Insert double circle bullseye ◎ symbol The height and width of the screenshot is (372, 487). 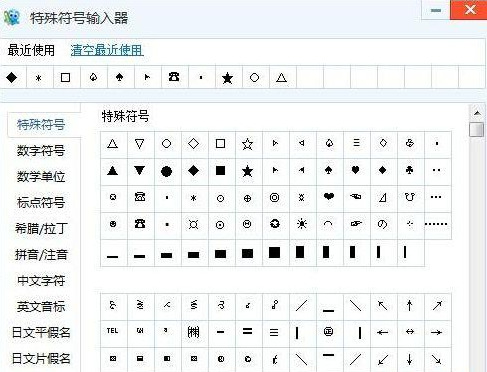click(x=274, y=198)
